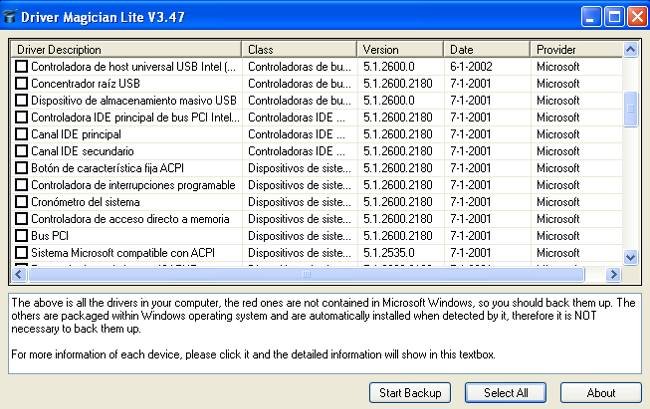Sort list by Class column header
Screen dimensions: 650x409
tap(299, 50)
